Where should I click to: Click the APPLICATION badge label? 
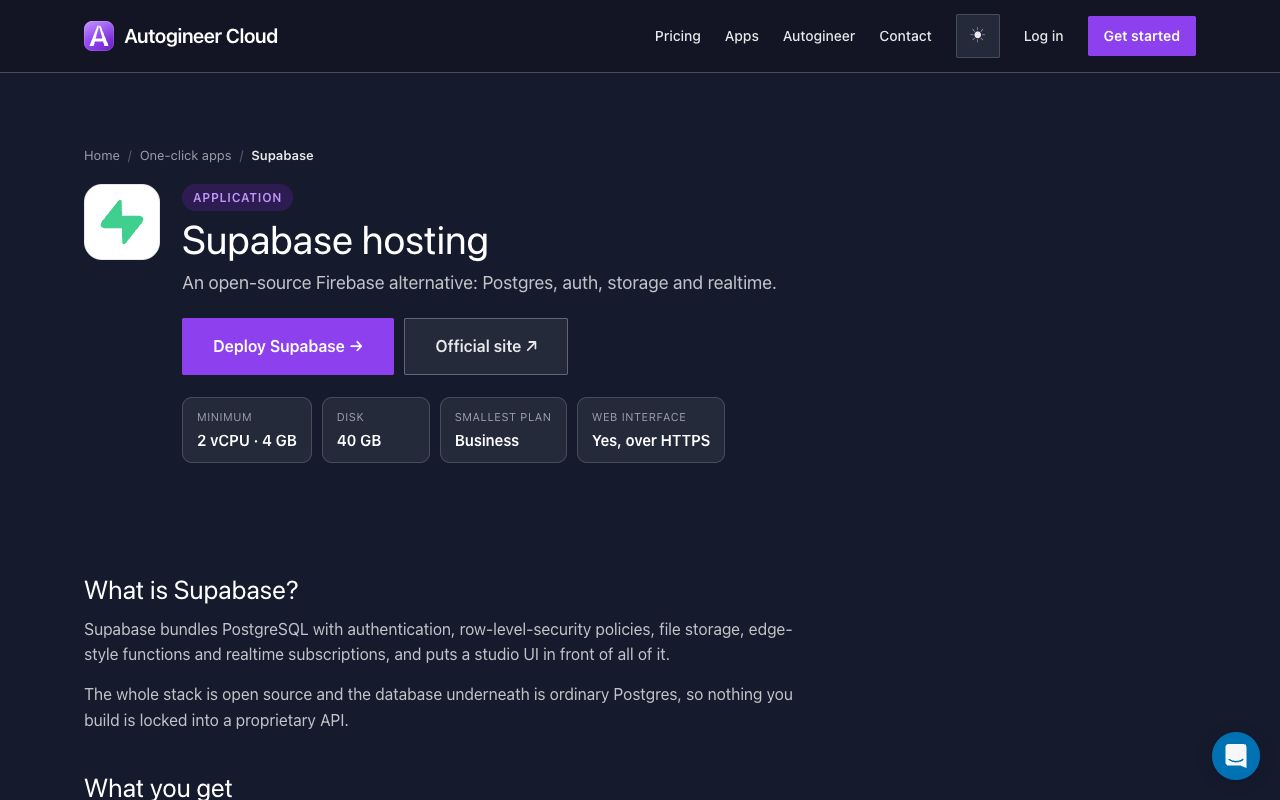click(237, 198)
